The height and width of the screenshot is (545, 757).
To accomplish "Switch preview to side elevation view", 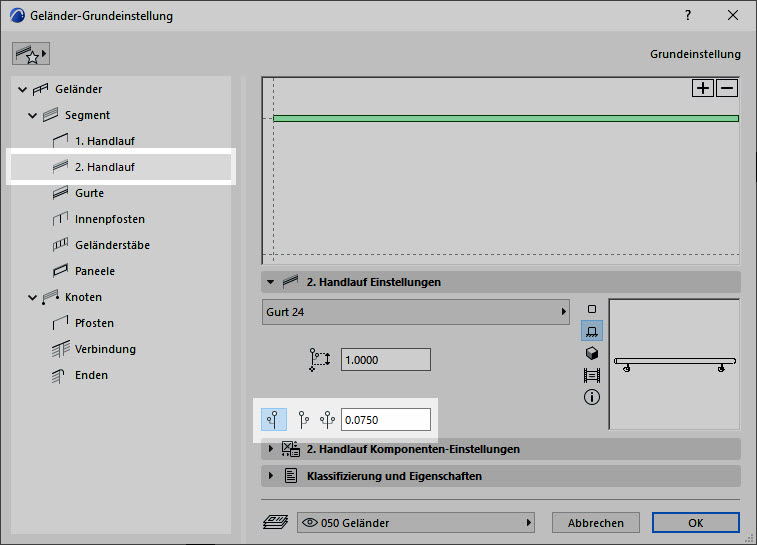I will (x=592, y=332).
